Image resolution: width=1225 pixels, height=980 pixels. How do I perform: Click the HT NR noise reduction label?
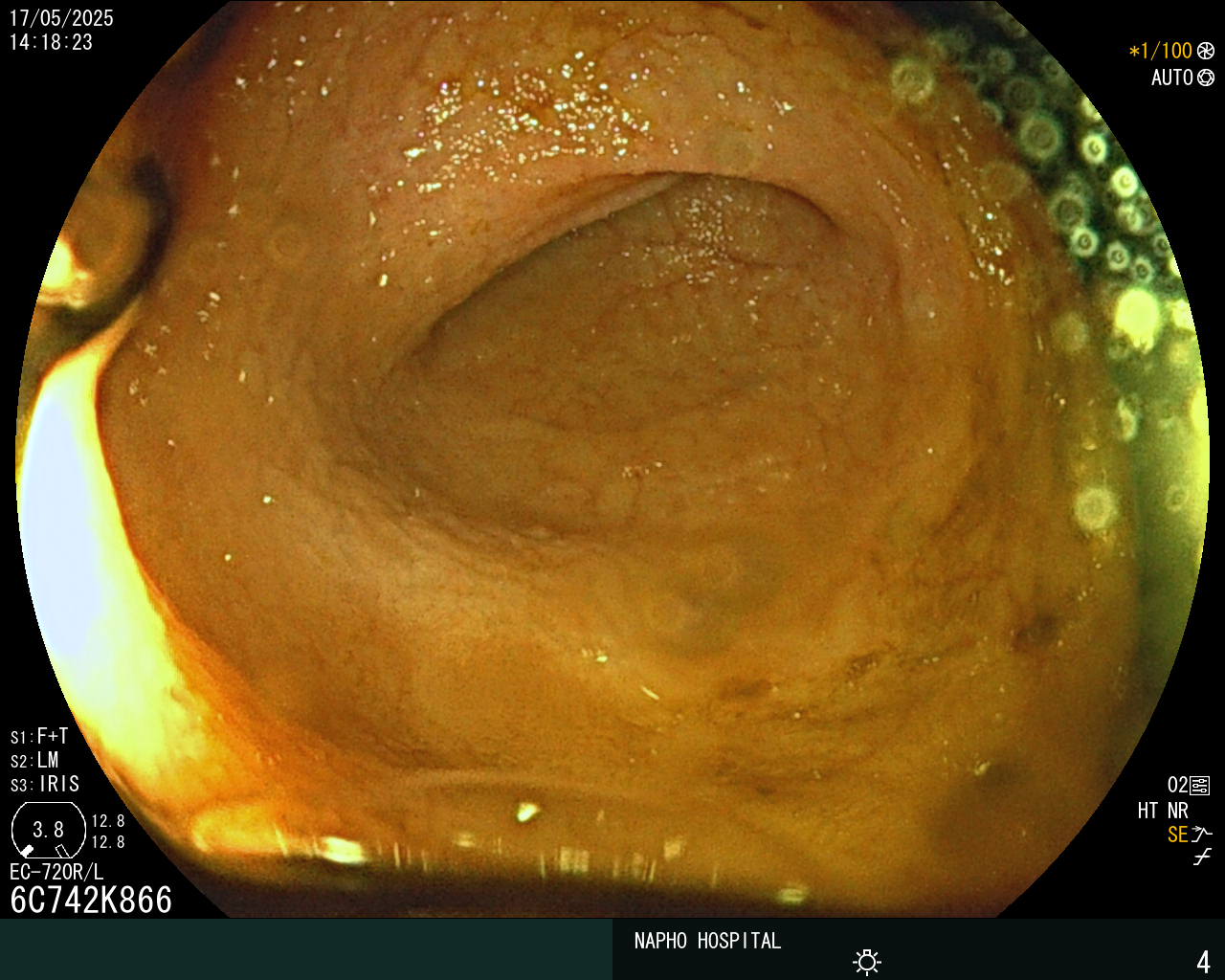1163,811
